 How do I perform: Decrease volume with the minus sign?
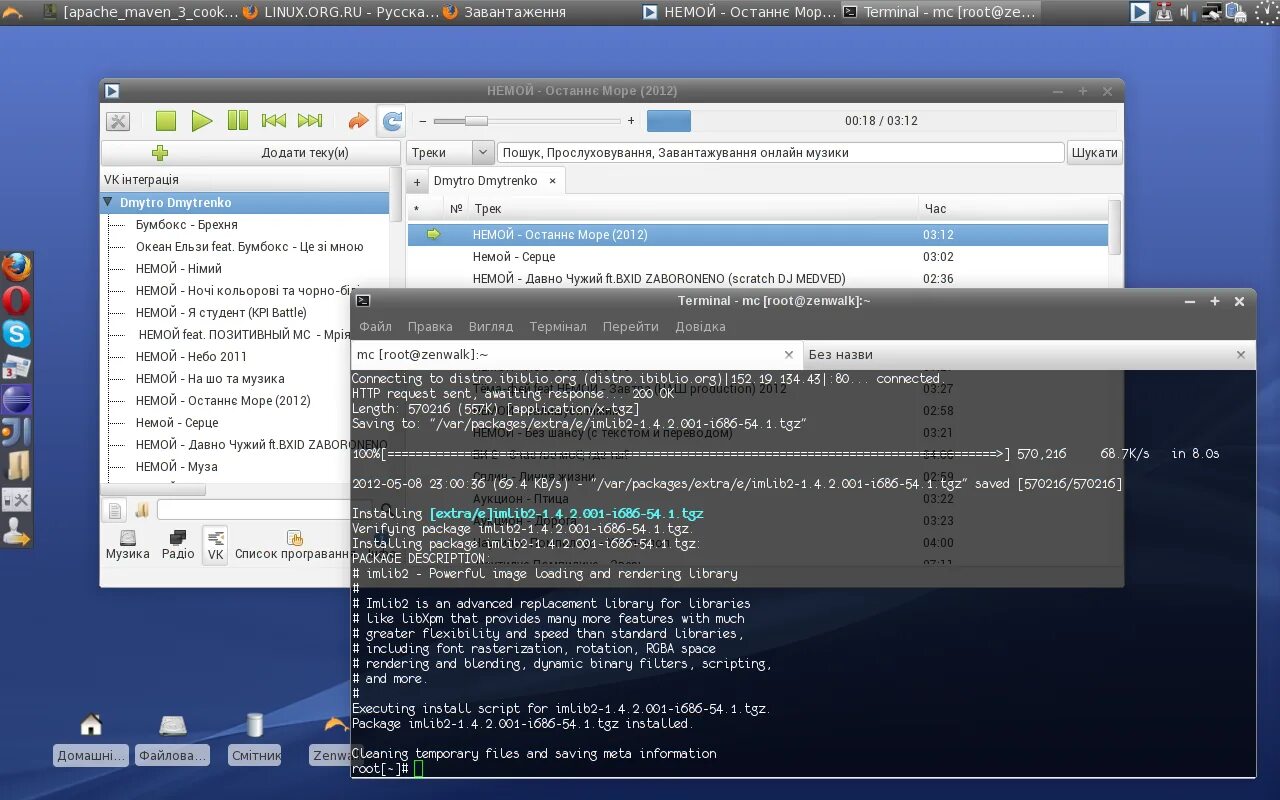click(423, 121)
